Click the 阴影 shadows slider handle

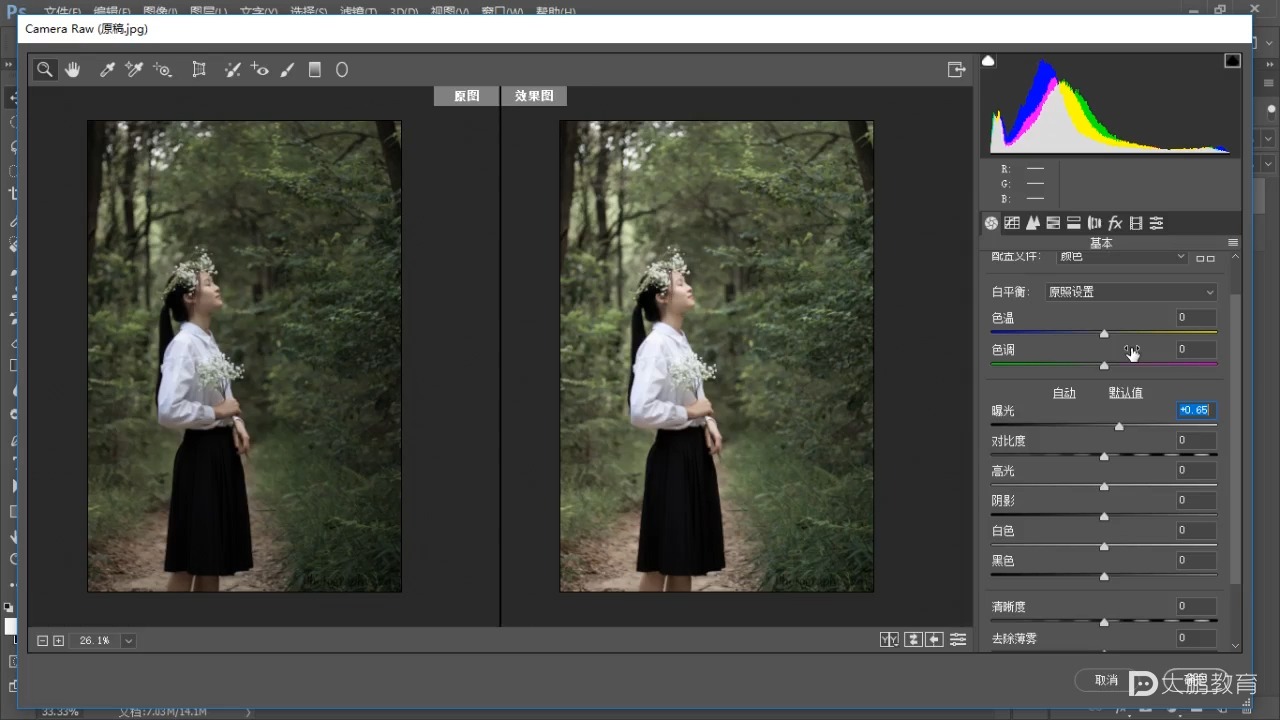pyautogui.click(x=1104, y=517)
